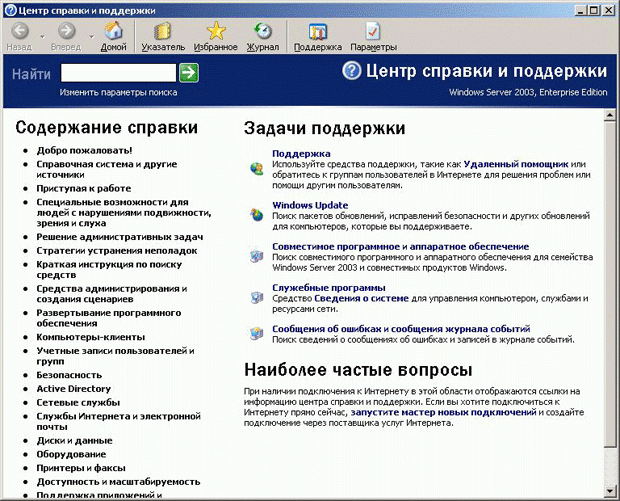
Task: Open Развертывание программного обеспечения topic
Action: click(109, 318)
